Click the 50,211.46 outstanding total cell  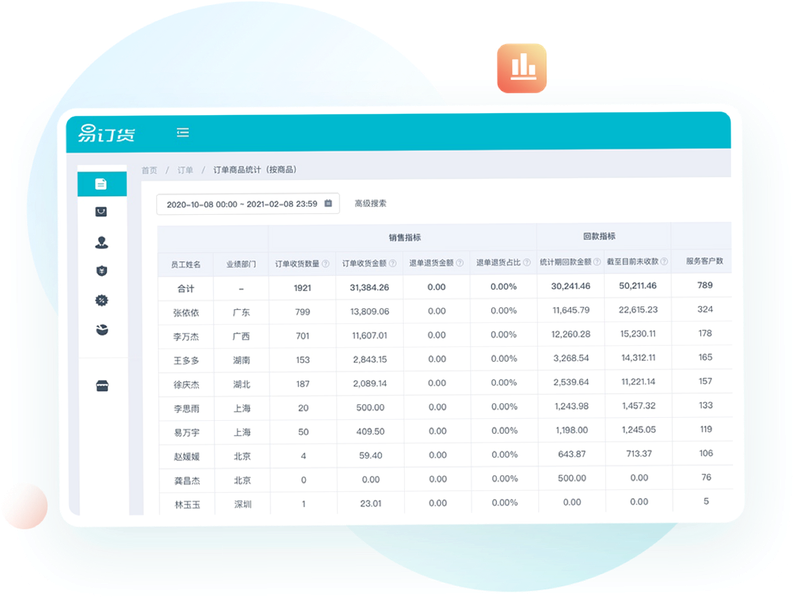tap(638, 286)
